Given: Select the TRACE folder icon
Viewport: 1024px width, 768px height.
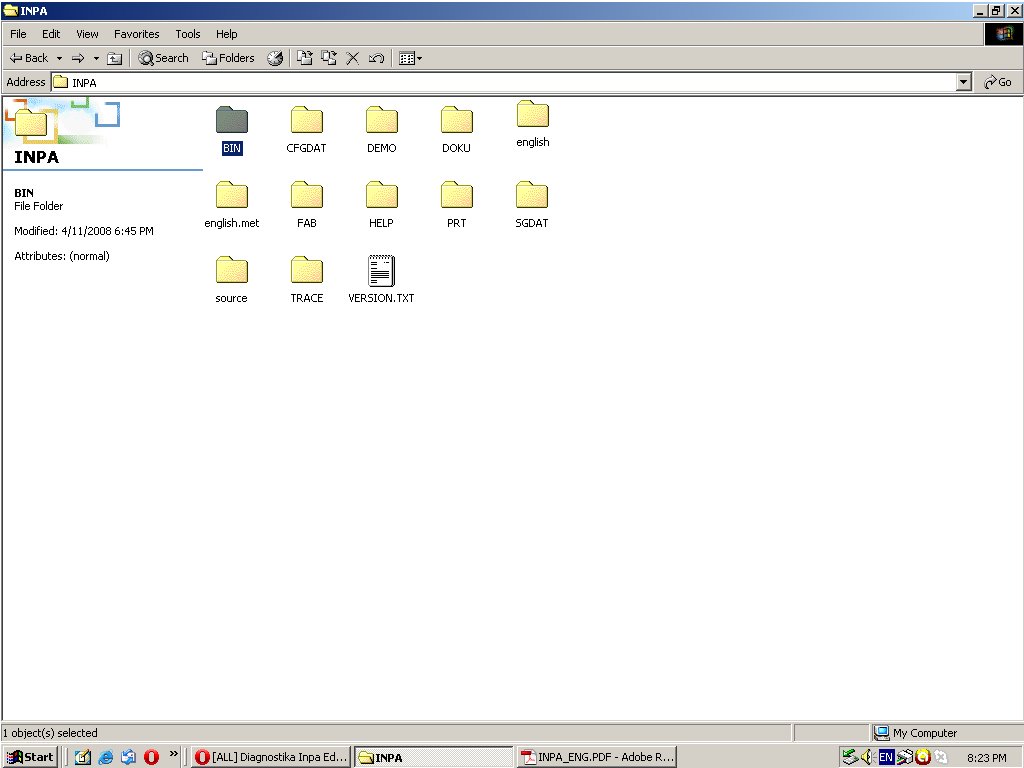Looking at the screenshot, I should click(307, 271).
